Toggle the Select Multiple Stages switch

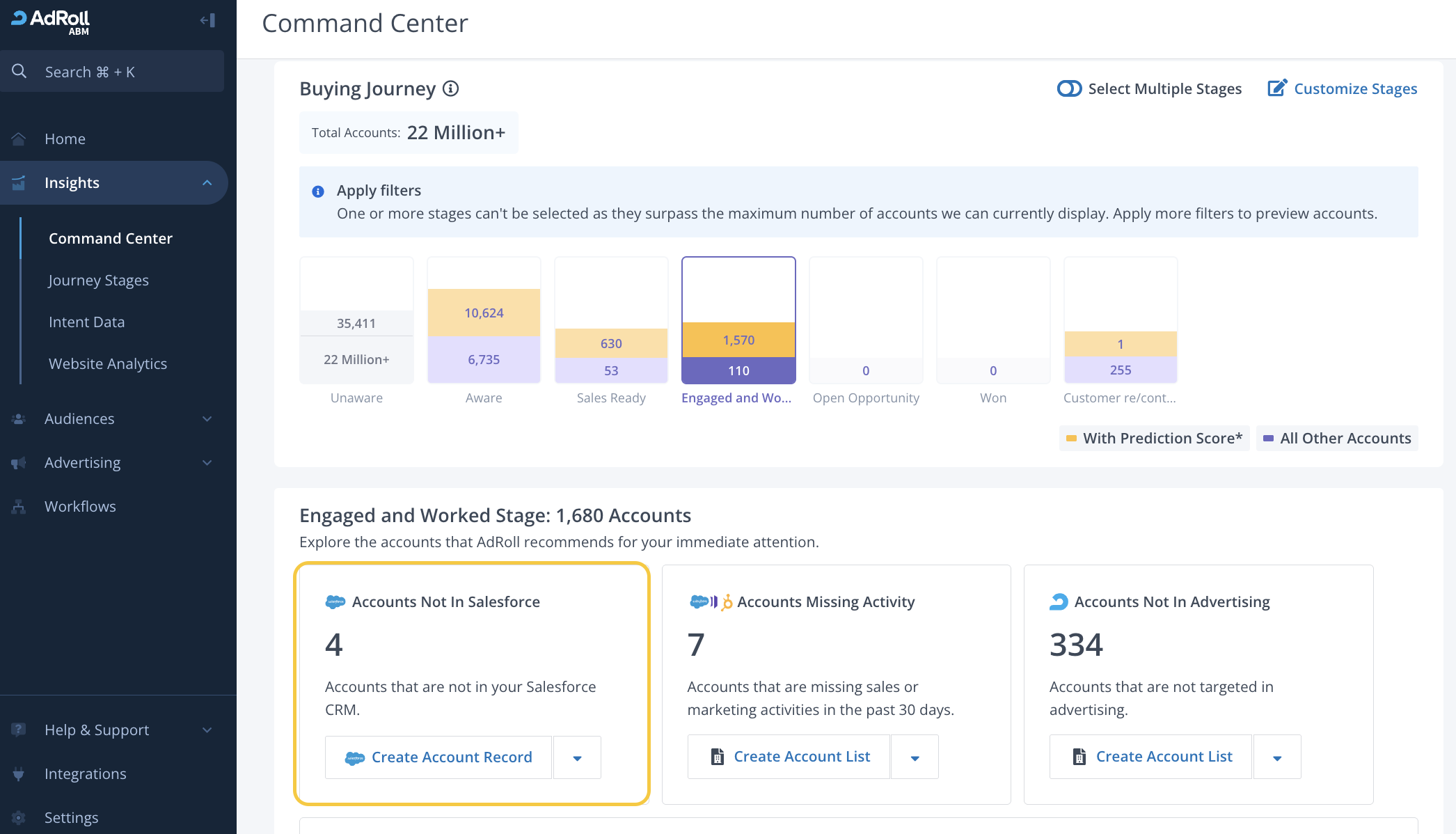[x=1069, y=88]
